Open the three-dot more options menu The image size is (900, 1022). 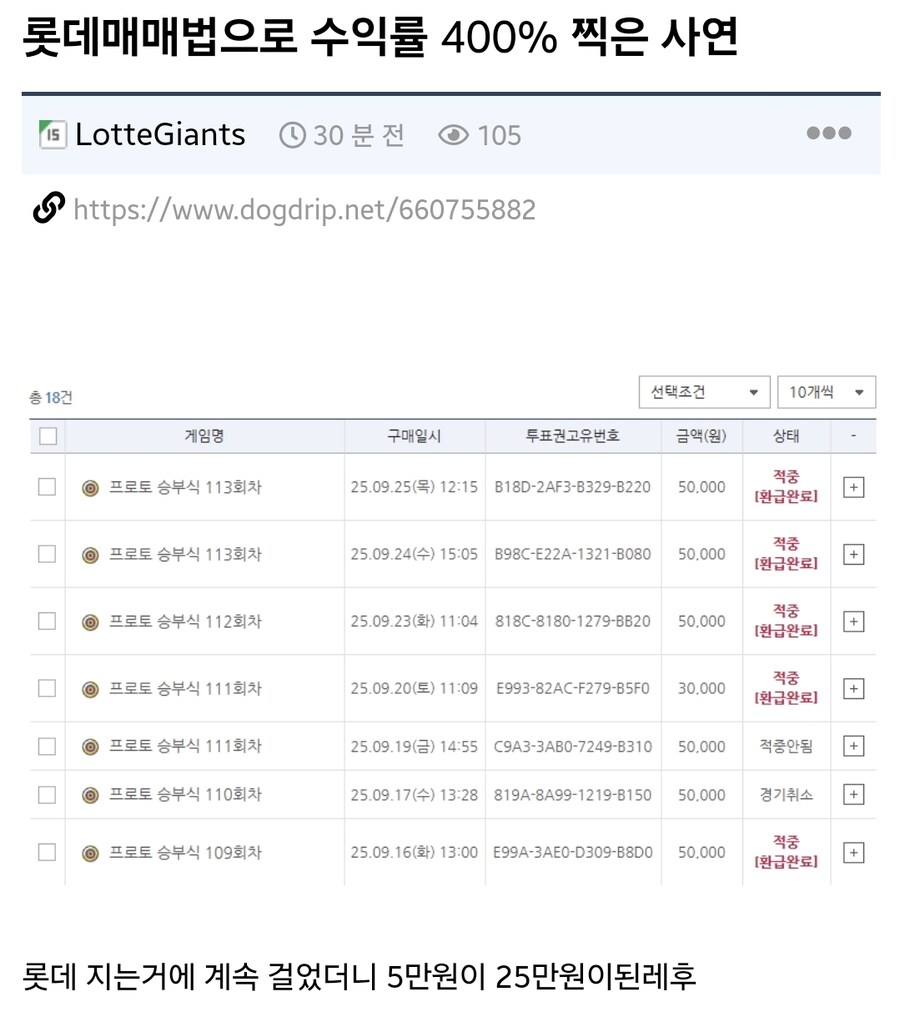tap(828, 134)
